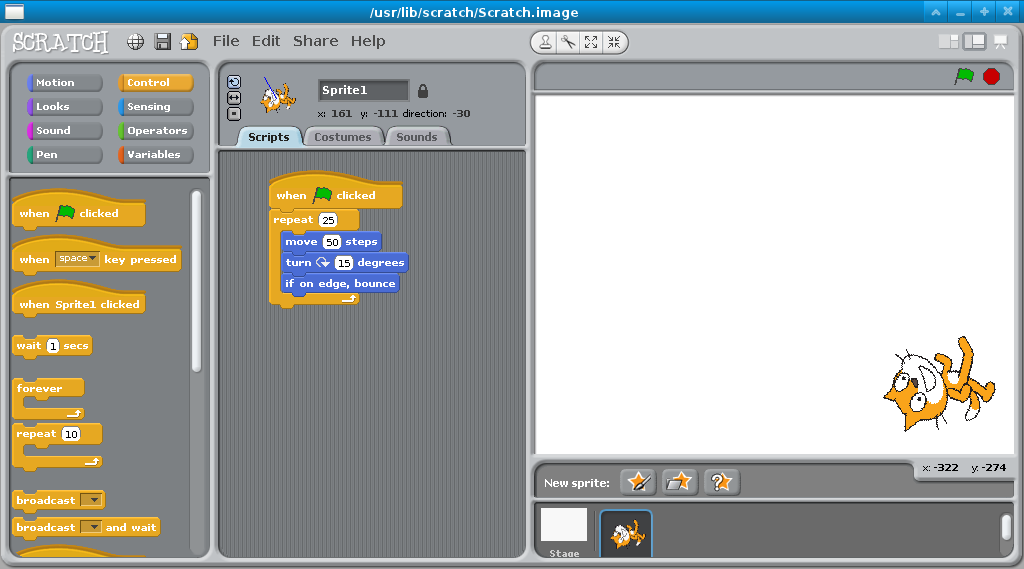Click the repeat 25 value in script

328,220
